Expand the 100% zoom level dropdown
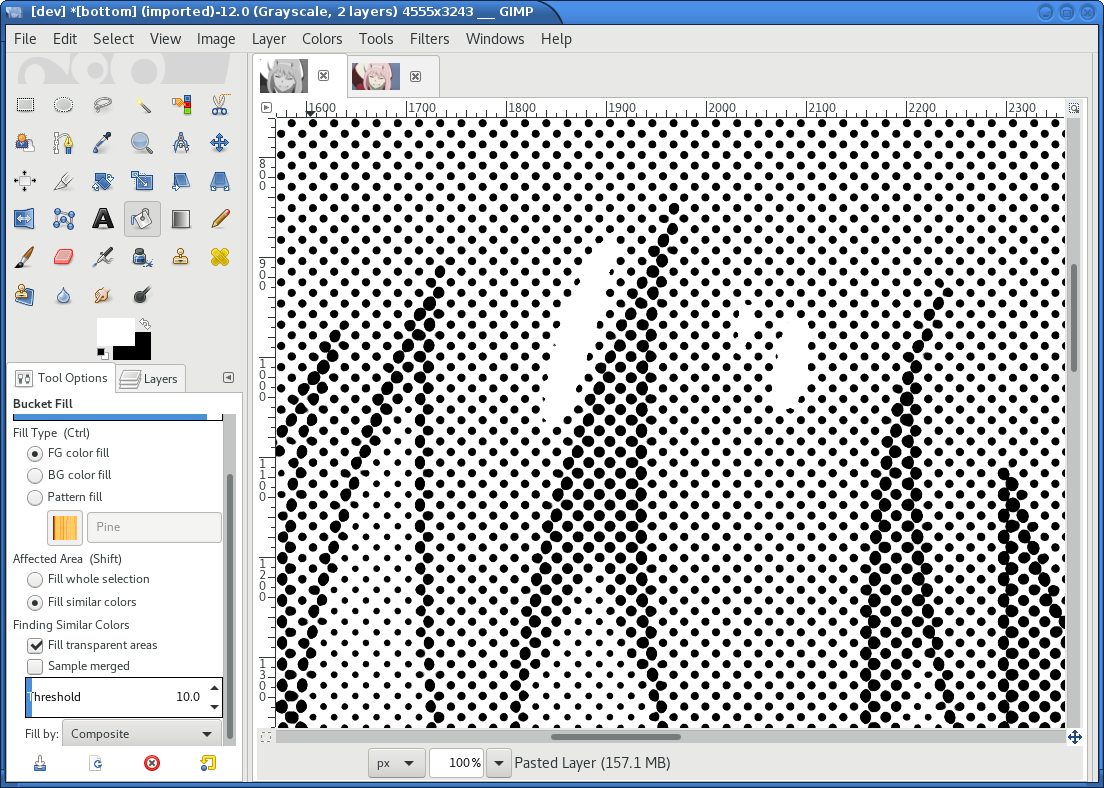The width and height of the screenshot is (1104, 788). (499, 763)
